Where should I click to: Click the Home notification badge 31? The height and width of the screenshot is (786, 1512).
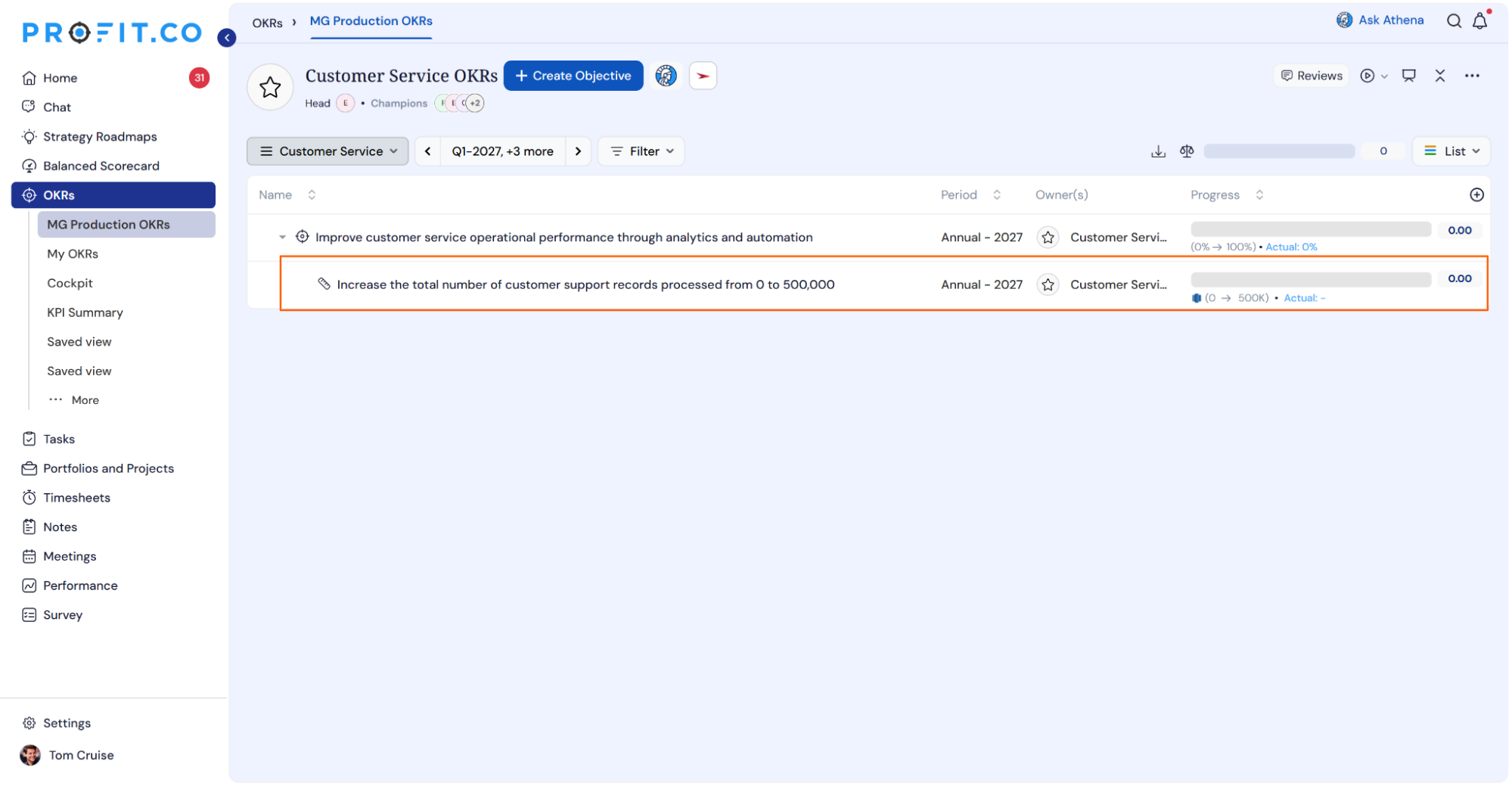tap(199, 78)
